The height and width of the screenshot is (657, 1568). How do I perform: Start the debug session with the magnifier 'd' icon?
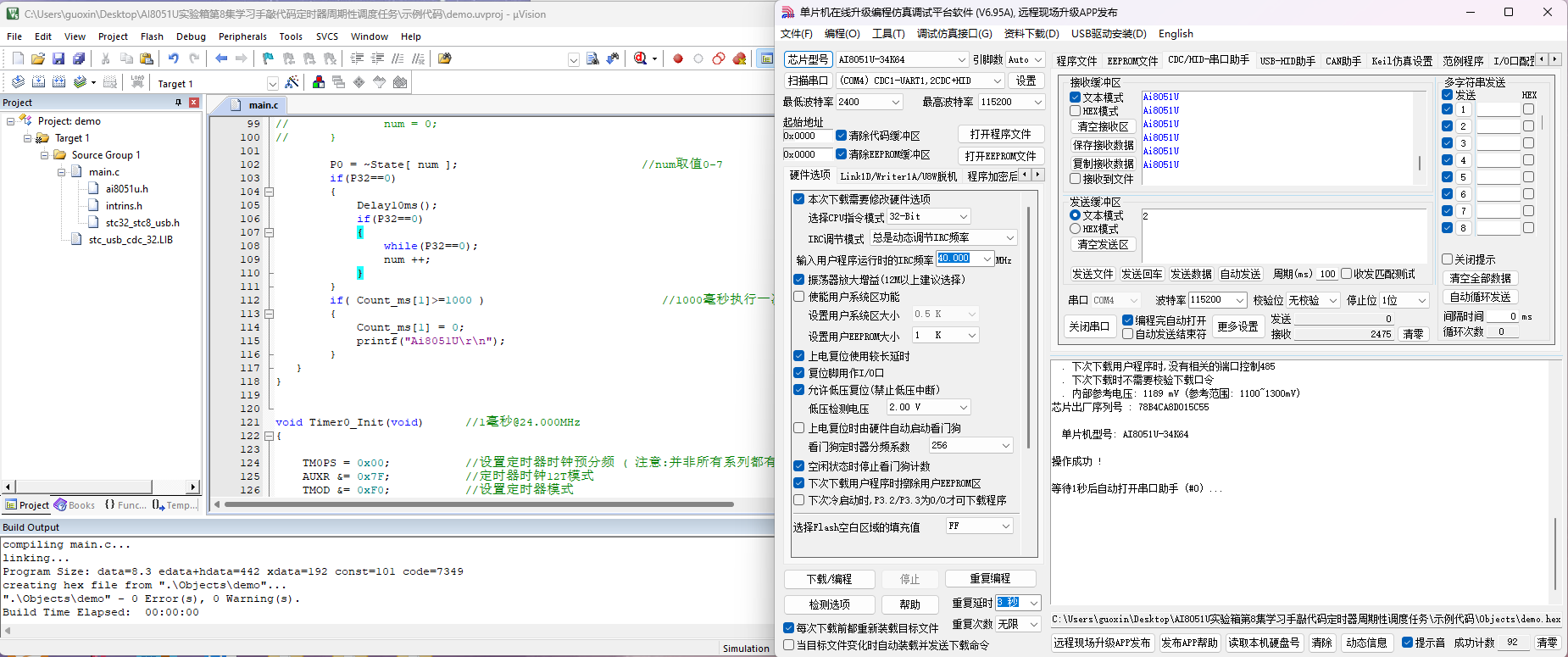point(641,58)
